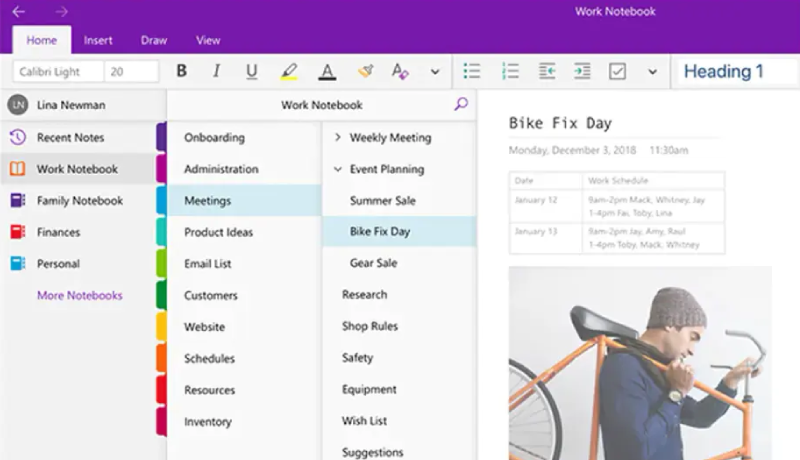Click the More Notebooks link
The height and width of the screenshot is (460, 800).
(80, 295)
